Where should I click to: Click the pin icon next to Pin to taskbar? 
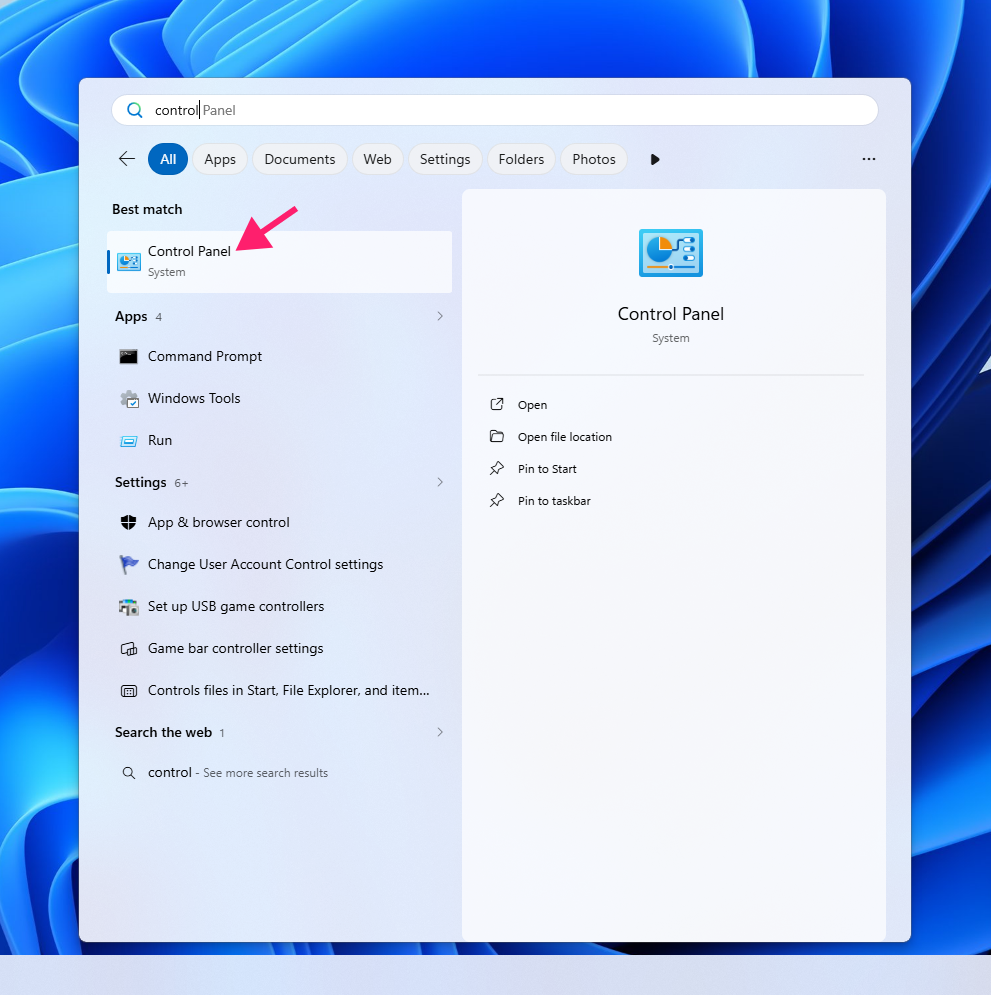pyautogui.click(x=497, y=500)
